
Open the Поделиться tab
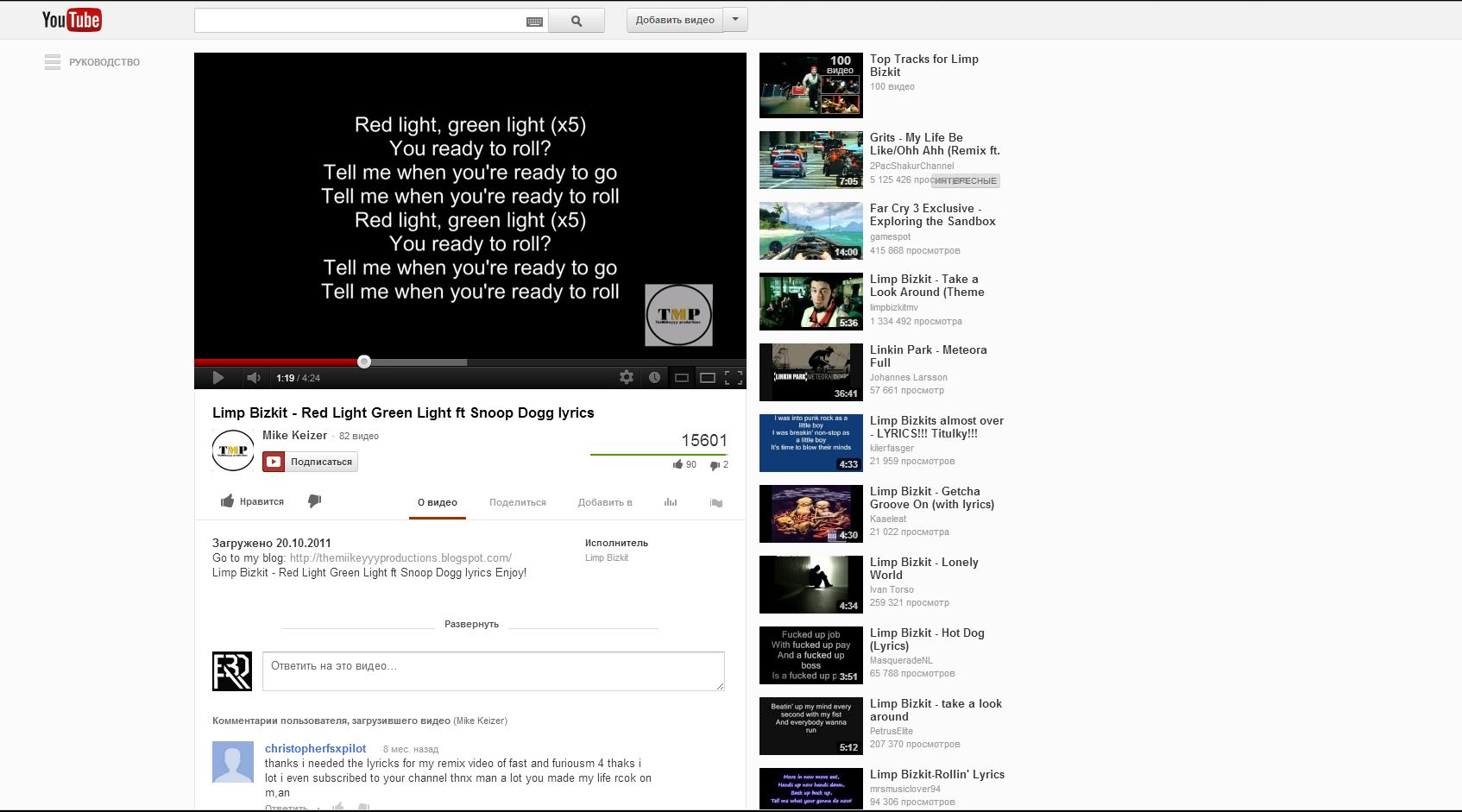pyautogui.click(x=518, y=502)
